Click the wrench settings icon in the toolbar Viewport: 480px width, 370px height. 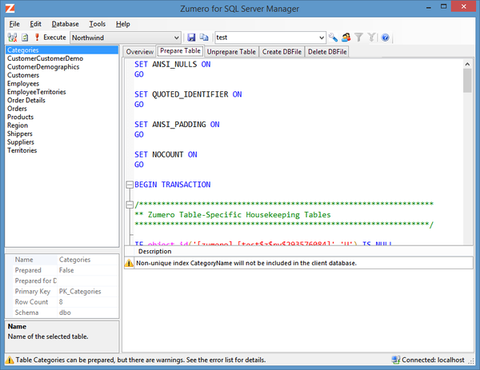click(x=333, y=37)
